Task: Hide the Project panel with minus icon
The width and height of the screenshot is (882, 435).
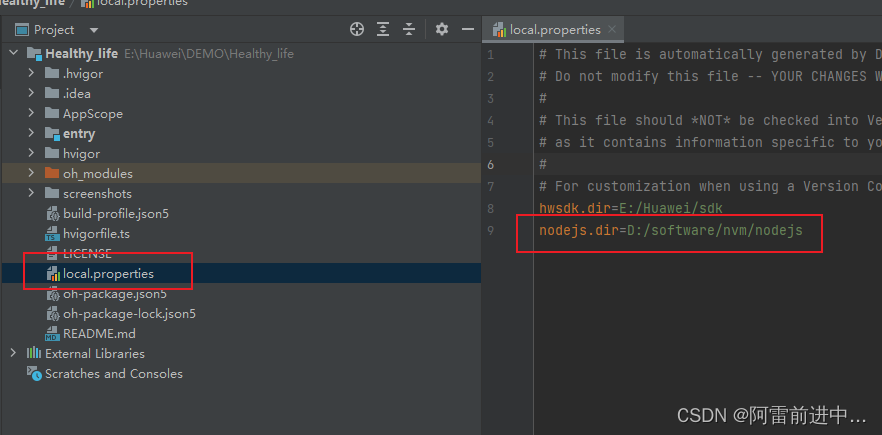Action: (468, 29)
